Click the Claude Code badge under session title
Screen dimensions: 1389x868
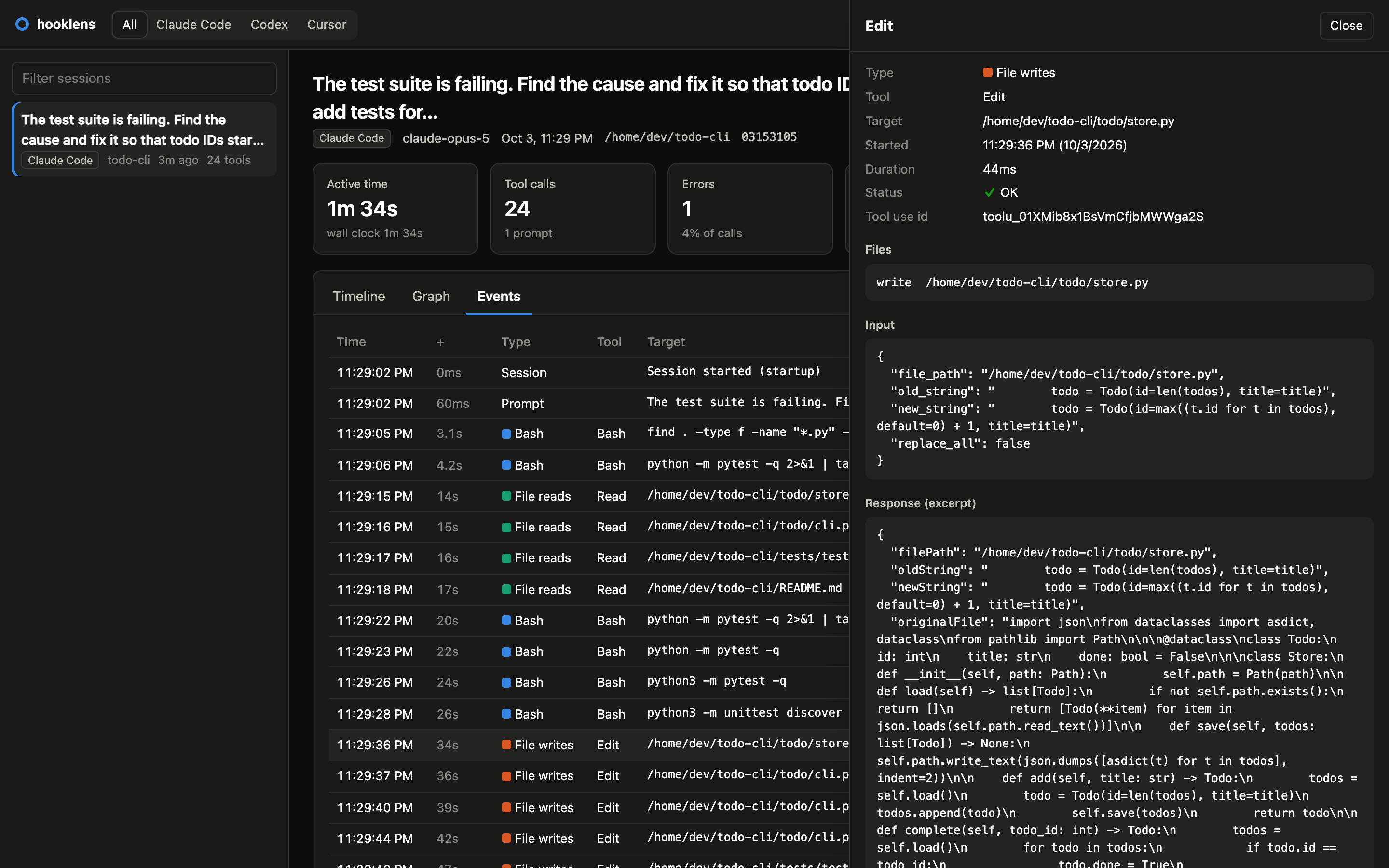(351, 138)
